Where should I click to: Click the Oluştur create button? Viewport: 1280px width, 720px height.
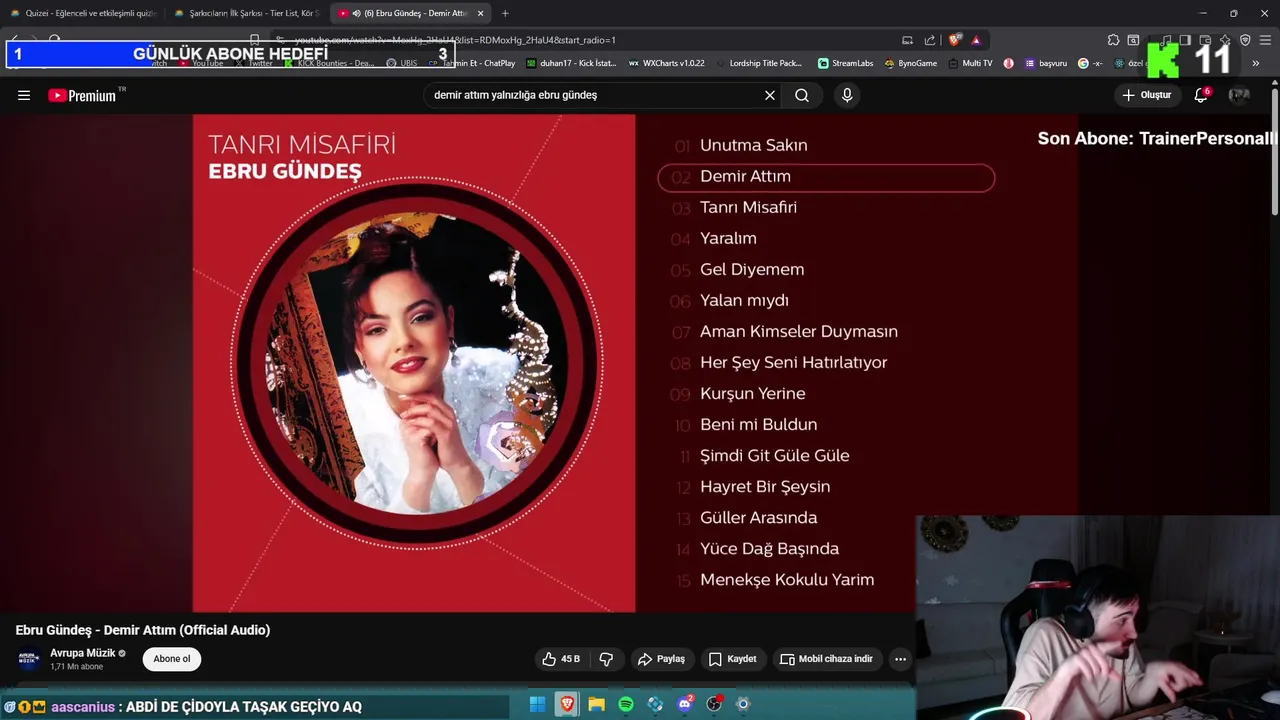tap(1147, 95)
